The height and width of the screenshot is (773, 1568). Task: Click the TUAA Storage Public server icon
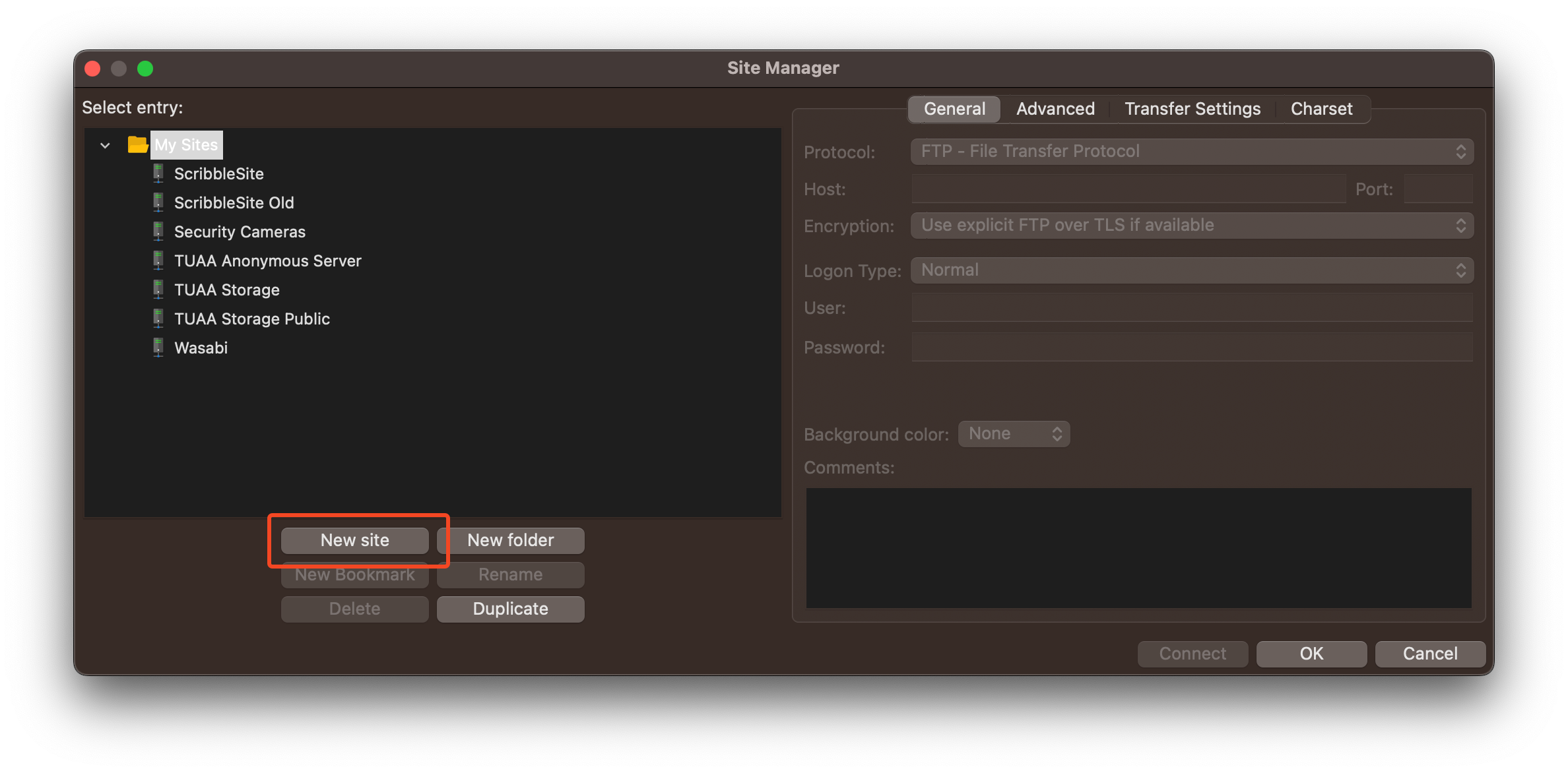click(158, 319)
